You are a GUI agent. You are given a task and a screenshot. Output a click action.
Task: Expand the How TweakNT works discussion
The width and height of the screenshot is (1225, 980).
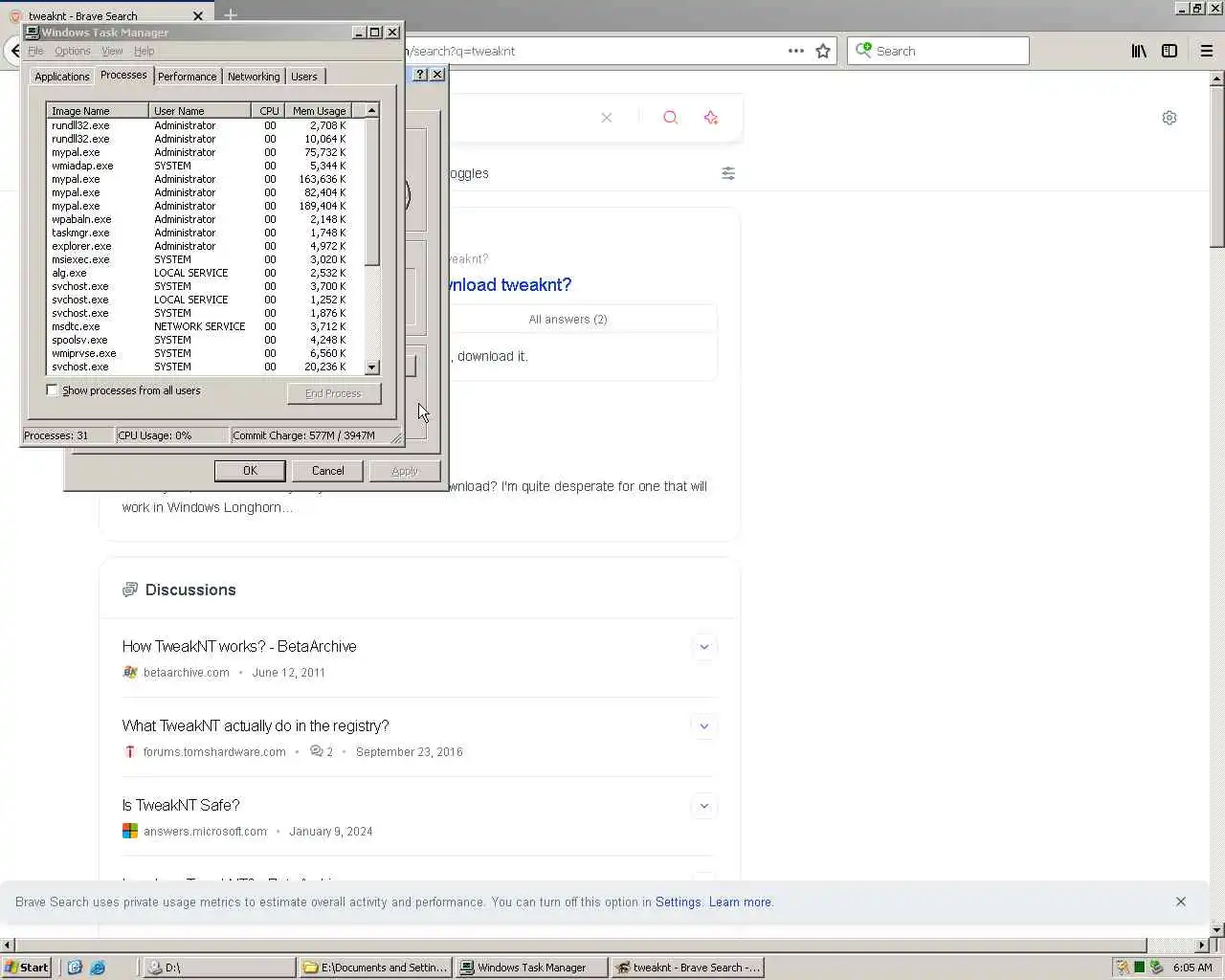coord(703,647)
